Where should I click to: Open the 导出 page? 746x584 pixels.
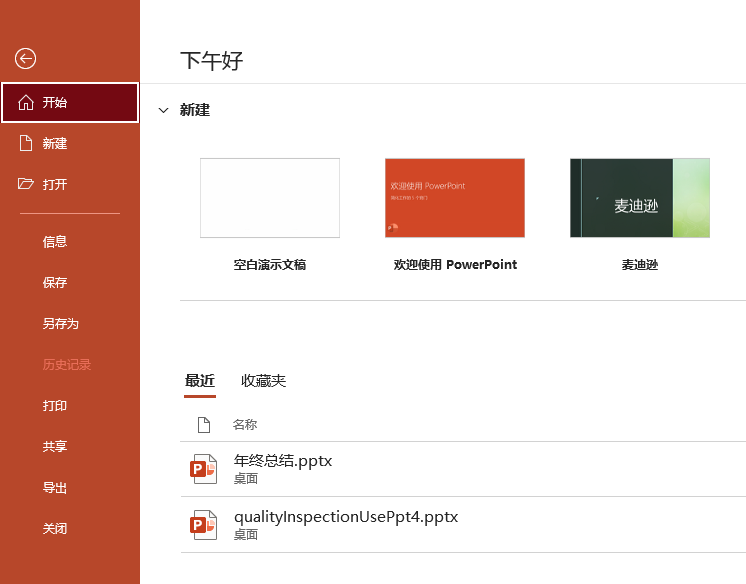point(70,487)
